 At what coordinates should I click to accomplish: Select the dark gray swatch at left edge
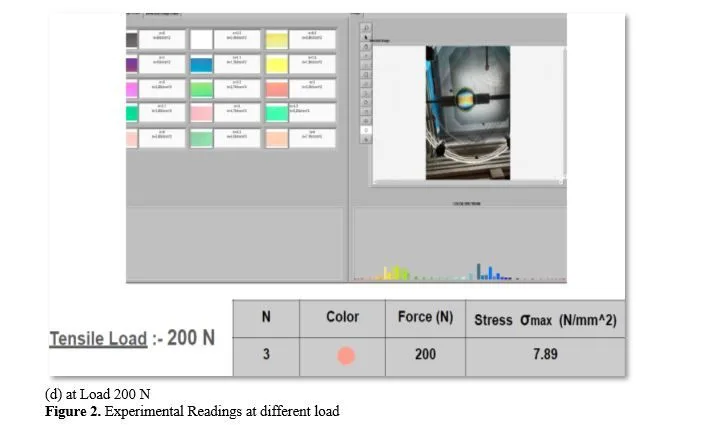coord(132,40)
